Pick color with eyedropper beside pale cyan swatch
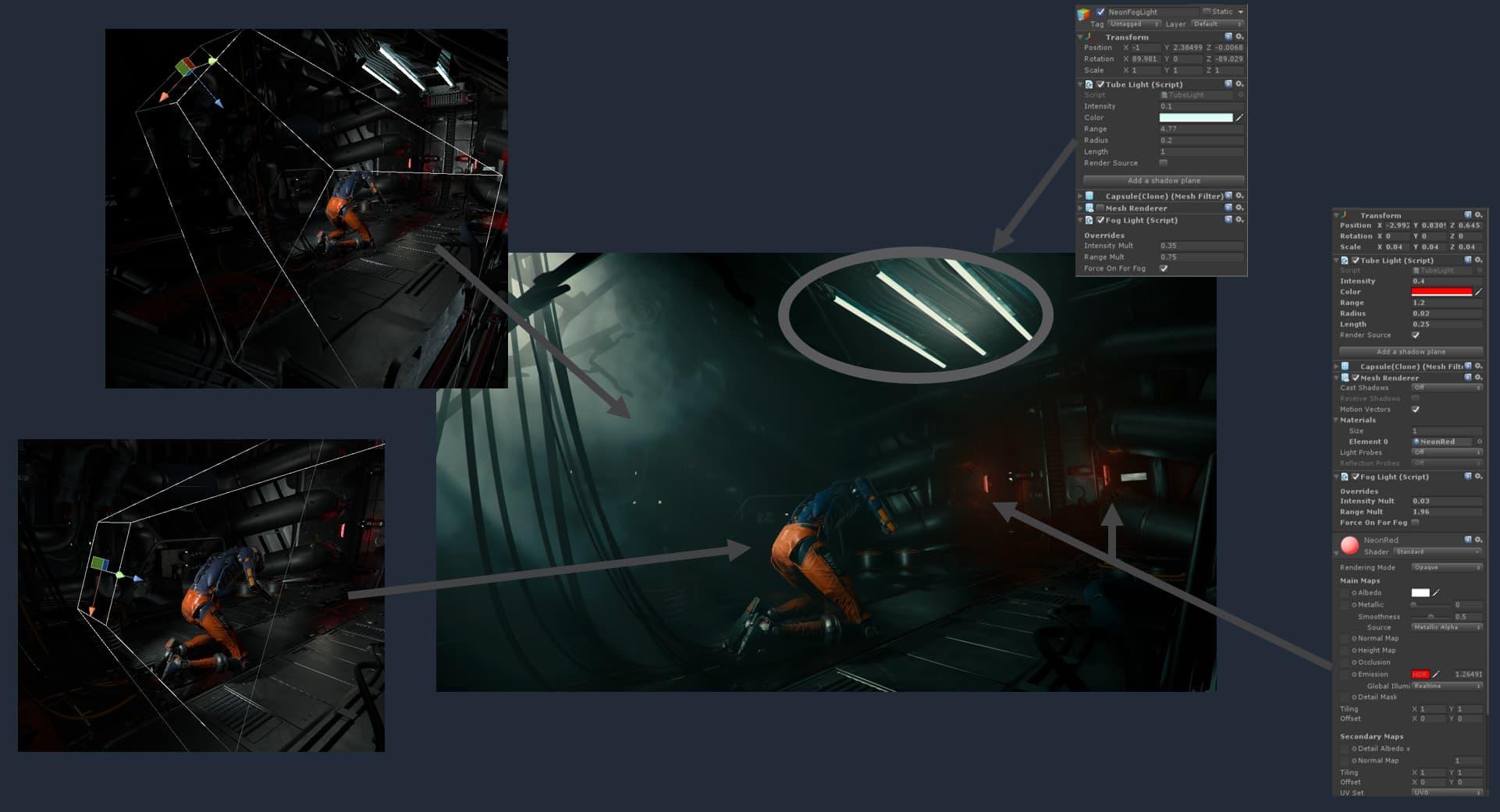The height and width of the screenshot is (812, 1500). 1239,118
